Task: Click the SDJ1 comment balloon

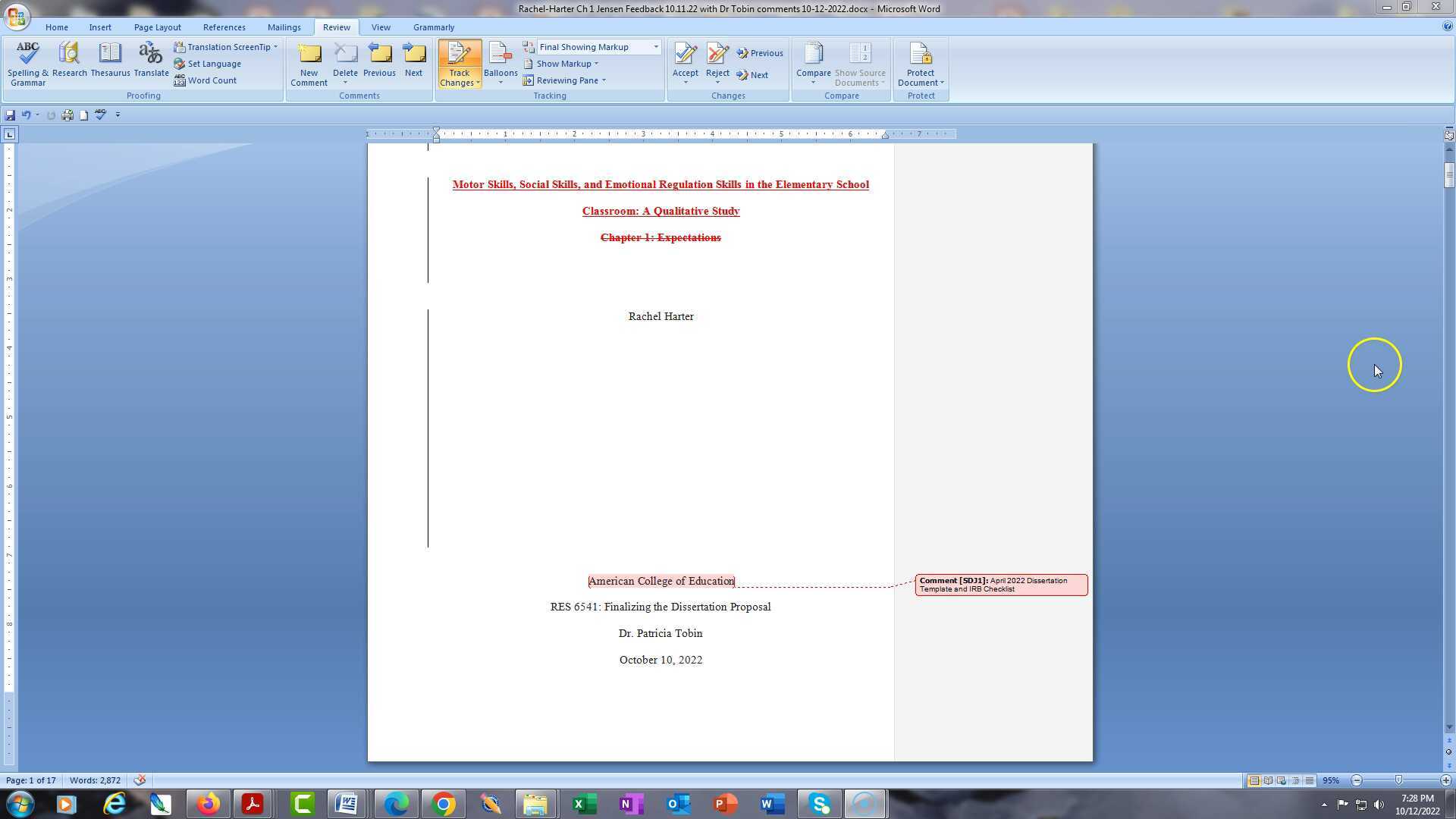Action: click(1000, 585)
